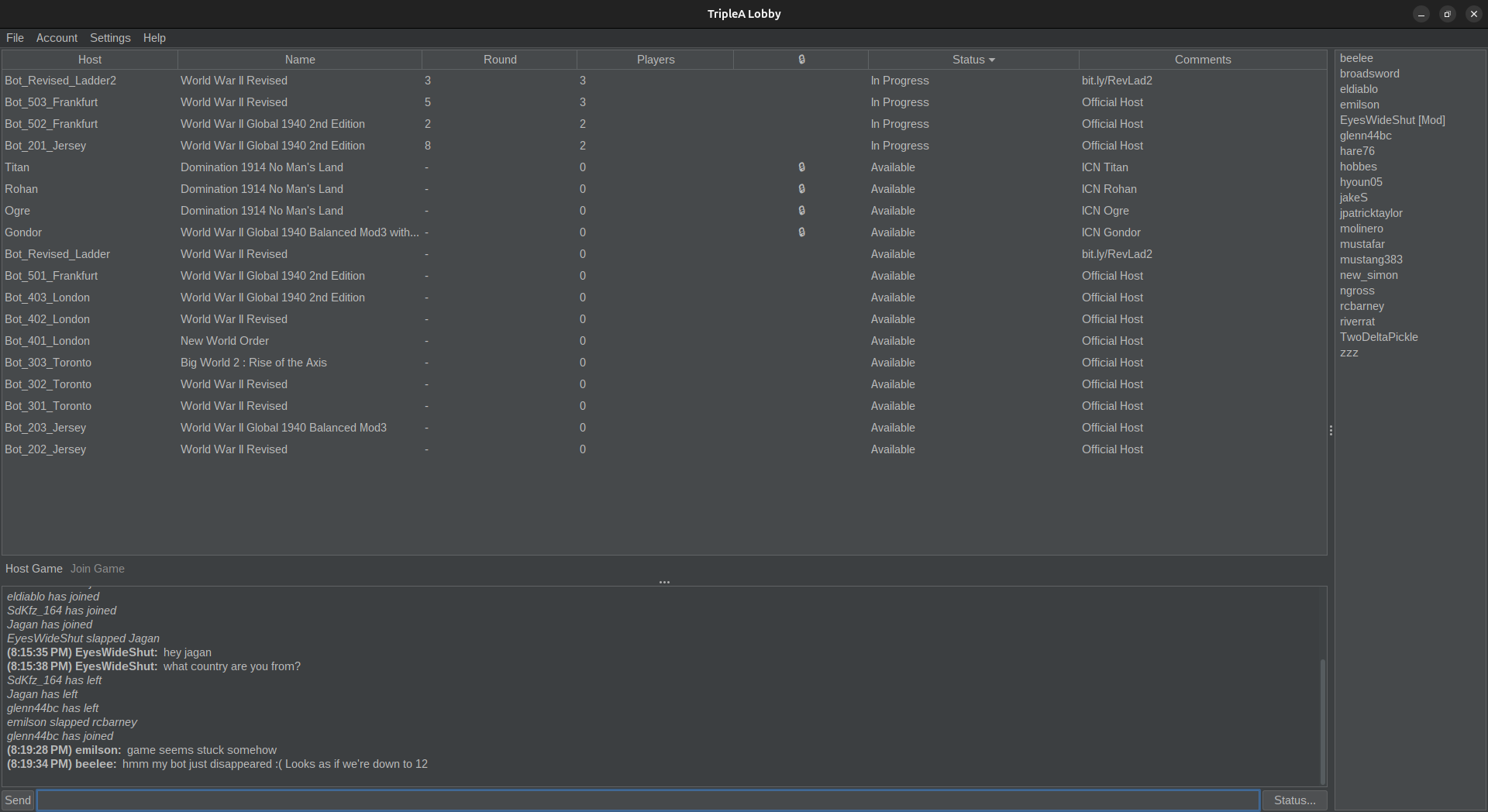Maximize the TripleA Lobby window

[1447, 14]
